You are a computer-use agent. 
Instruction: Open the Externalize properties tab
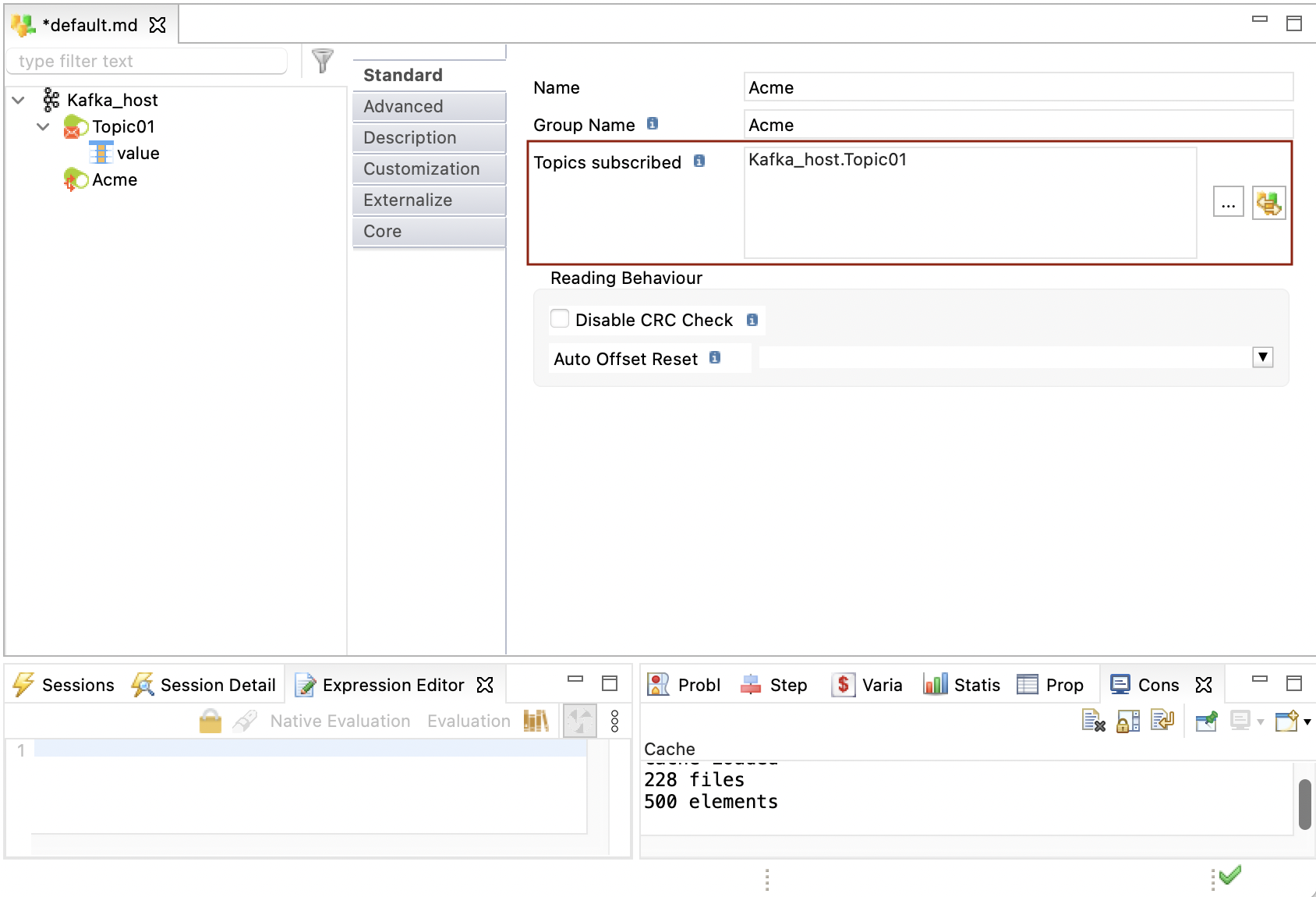tap(429, 200)
